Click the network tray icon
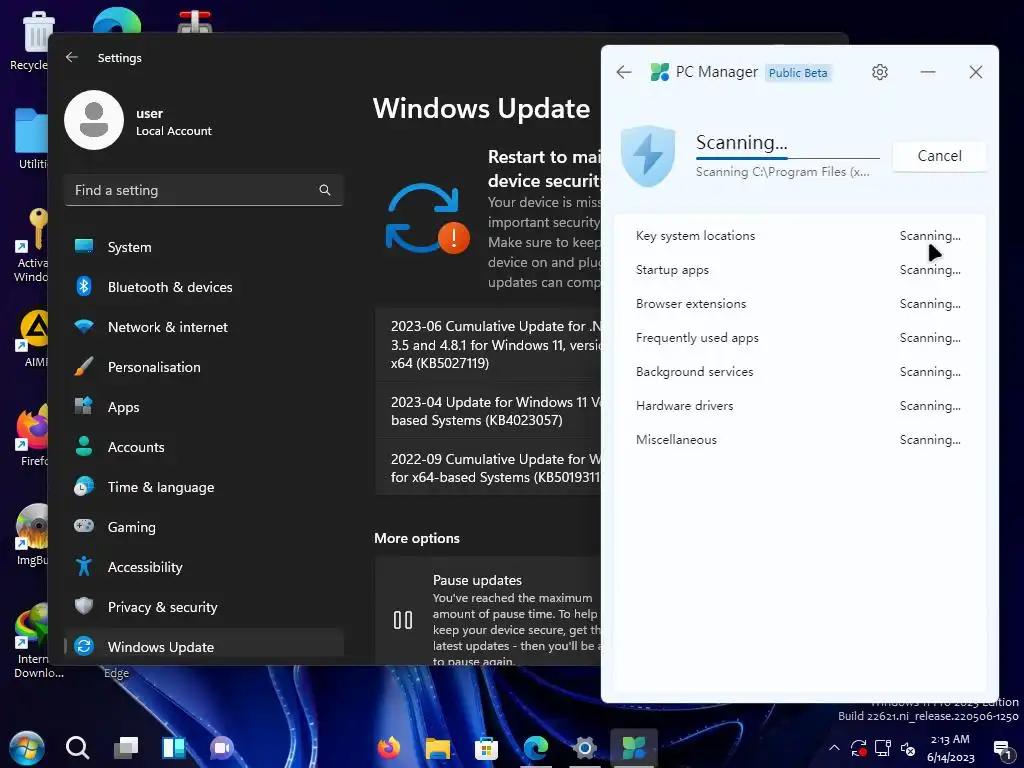 pyautogui.click(x=883, y=748)
